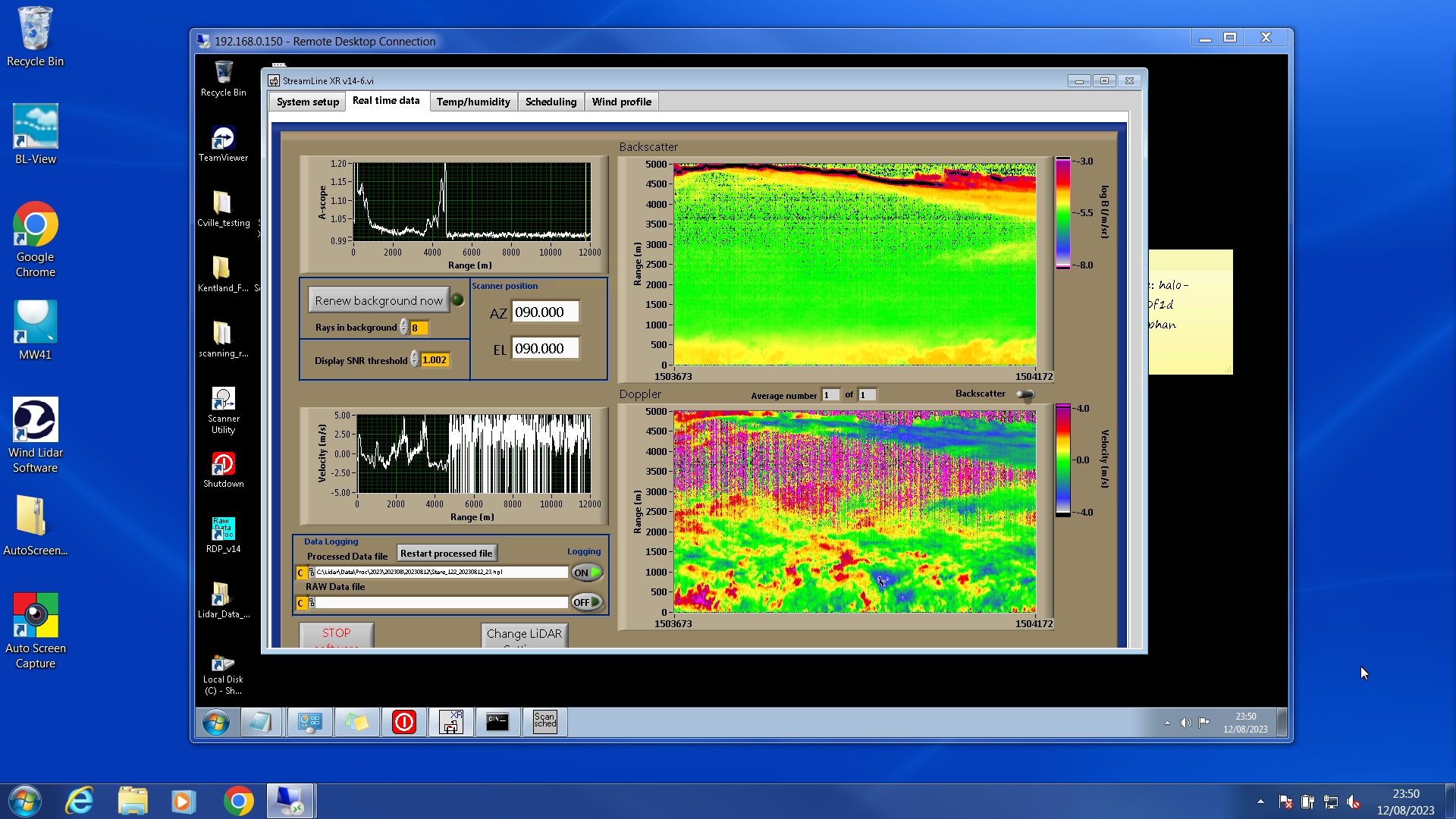Open the processed data file path browse button
This screenshot has width=1456, height=819.
click(x=311, y=573)
